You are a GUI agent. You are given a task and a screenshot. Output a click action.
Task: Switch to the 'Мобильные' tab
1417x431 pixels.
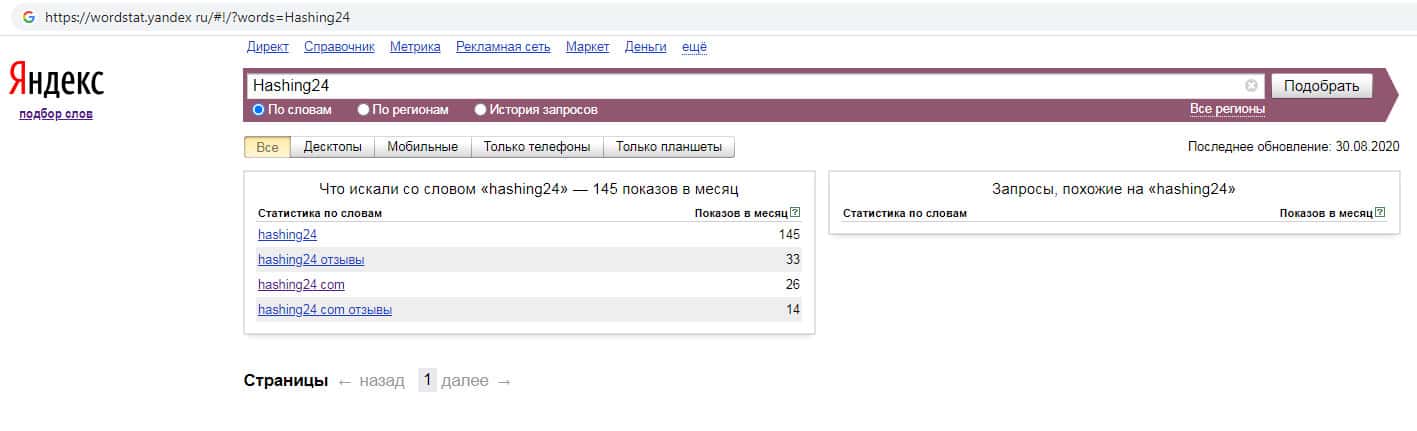(422, 147)
